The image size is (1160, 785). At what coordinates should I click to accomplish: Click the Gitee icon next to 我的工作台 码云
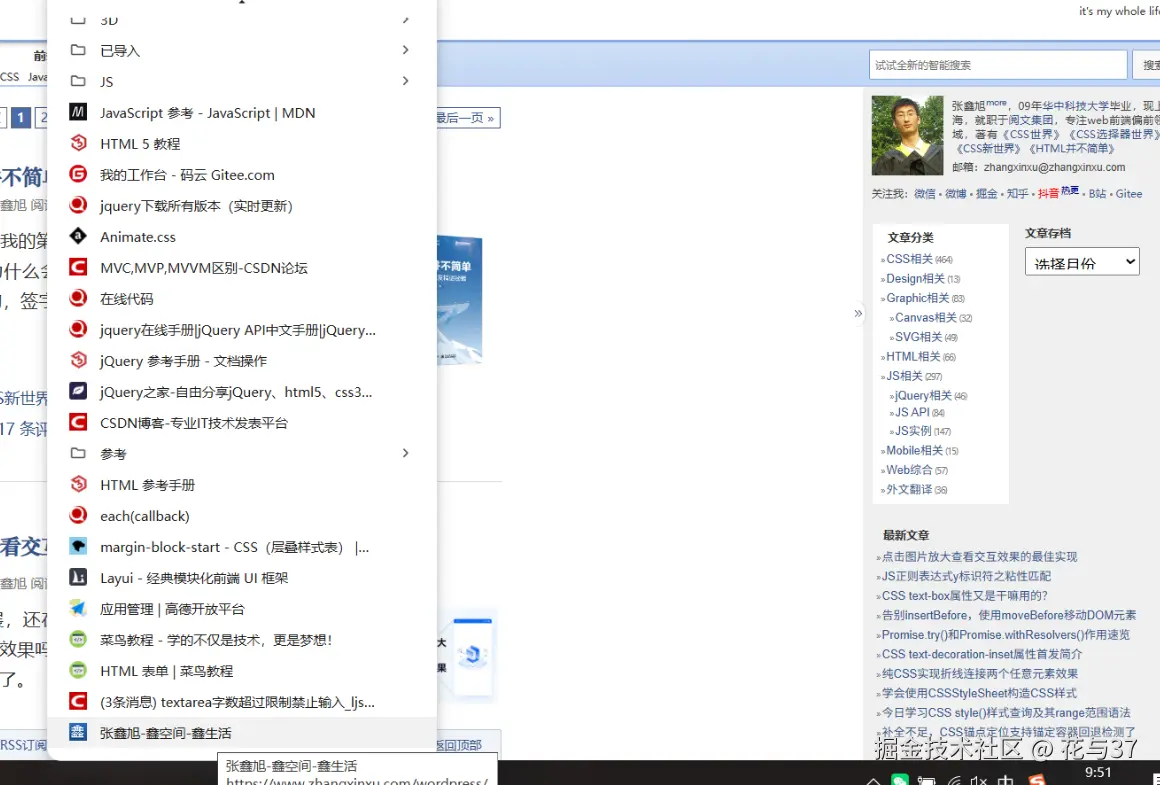(77, 174)
